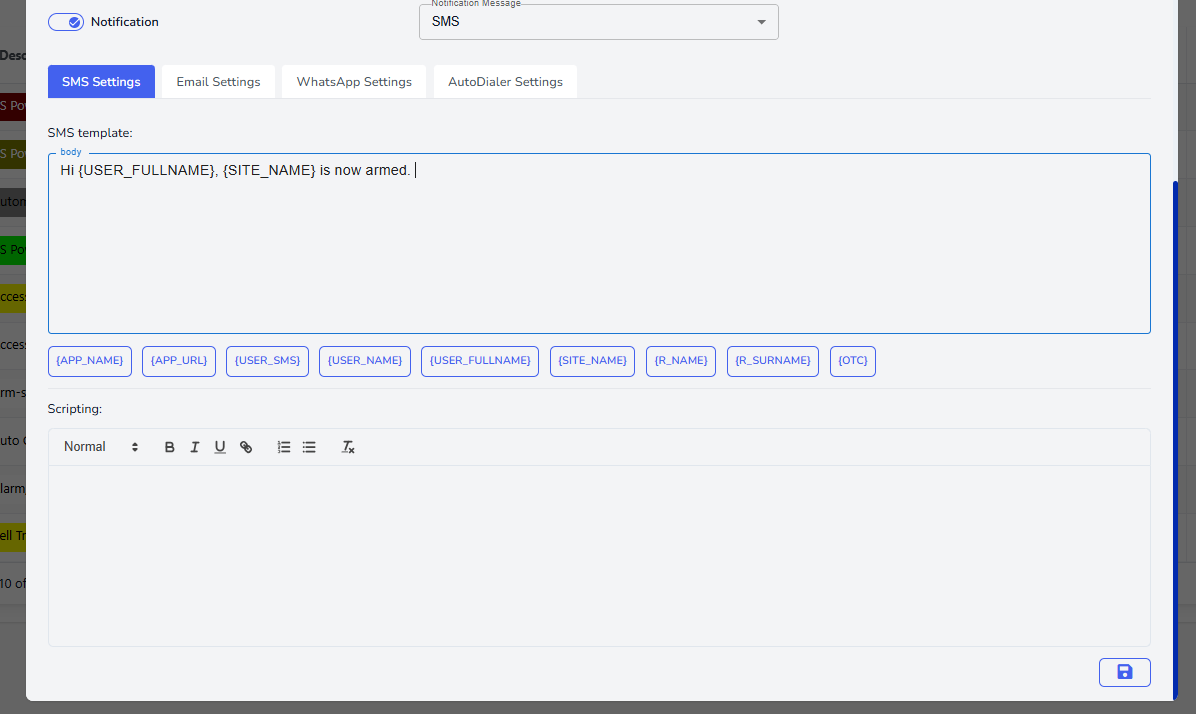Open the Notification Message SMS dropdown

598,22
